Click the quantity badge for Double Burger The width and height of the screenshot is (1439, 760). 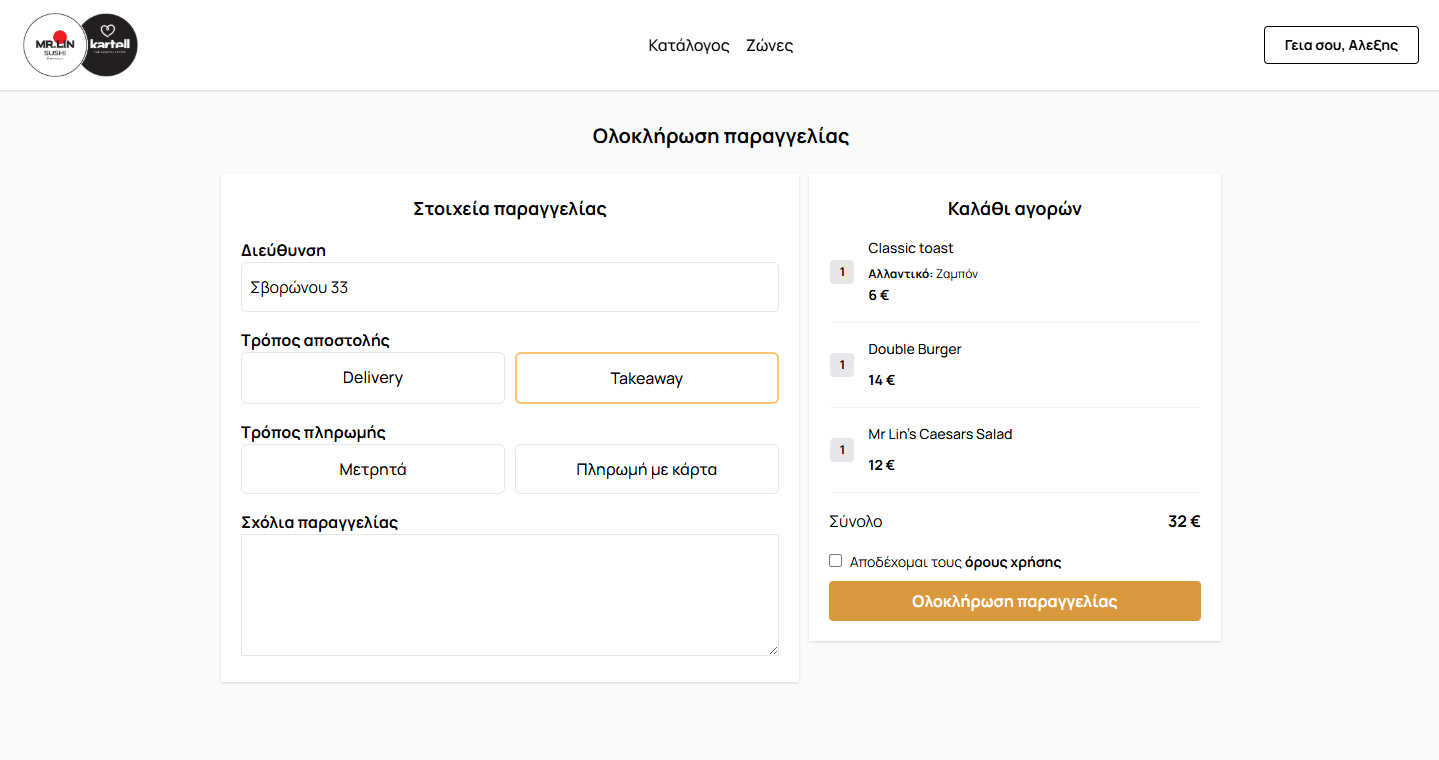(841, 365)
